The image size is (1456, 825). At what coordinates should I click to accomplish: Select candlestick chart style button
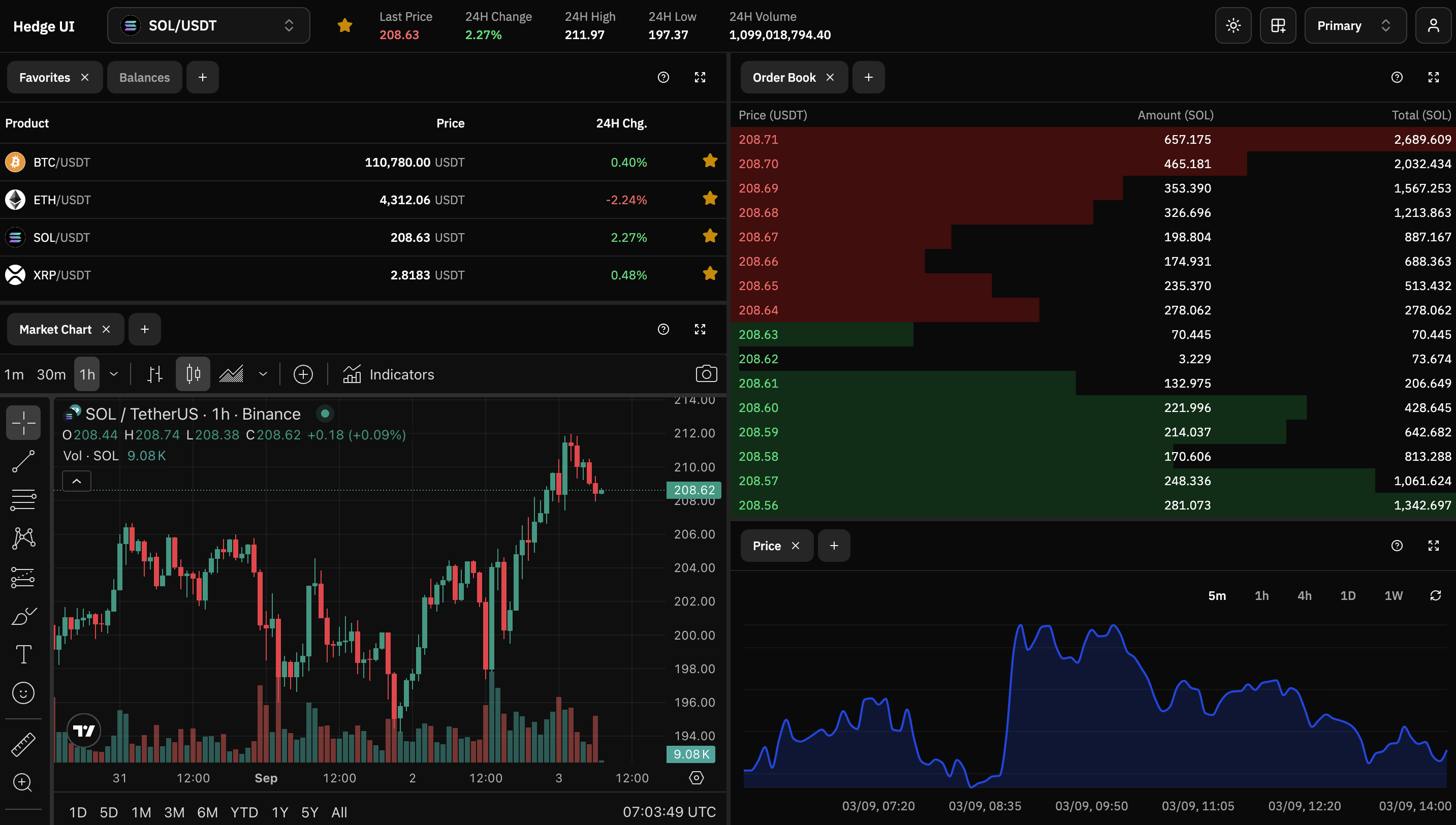click(193, 374)
